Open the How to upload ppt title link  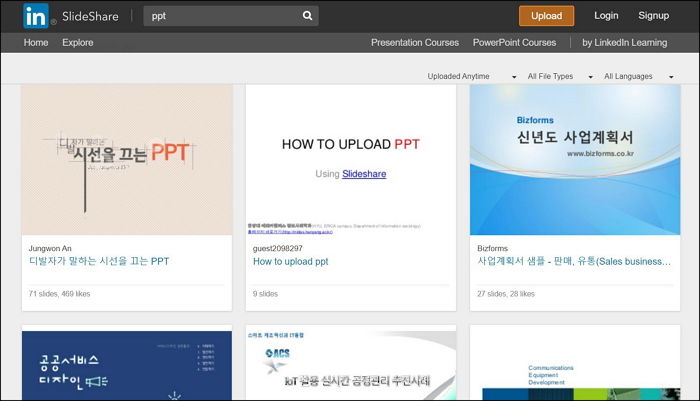(x=291, y=261)
